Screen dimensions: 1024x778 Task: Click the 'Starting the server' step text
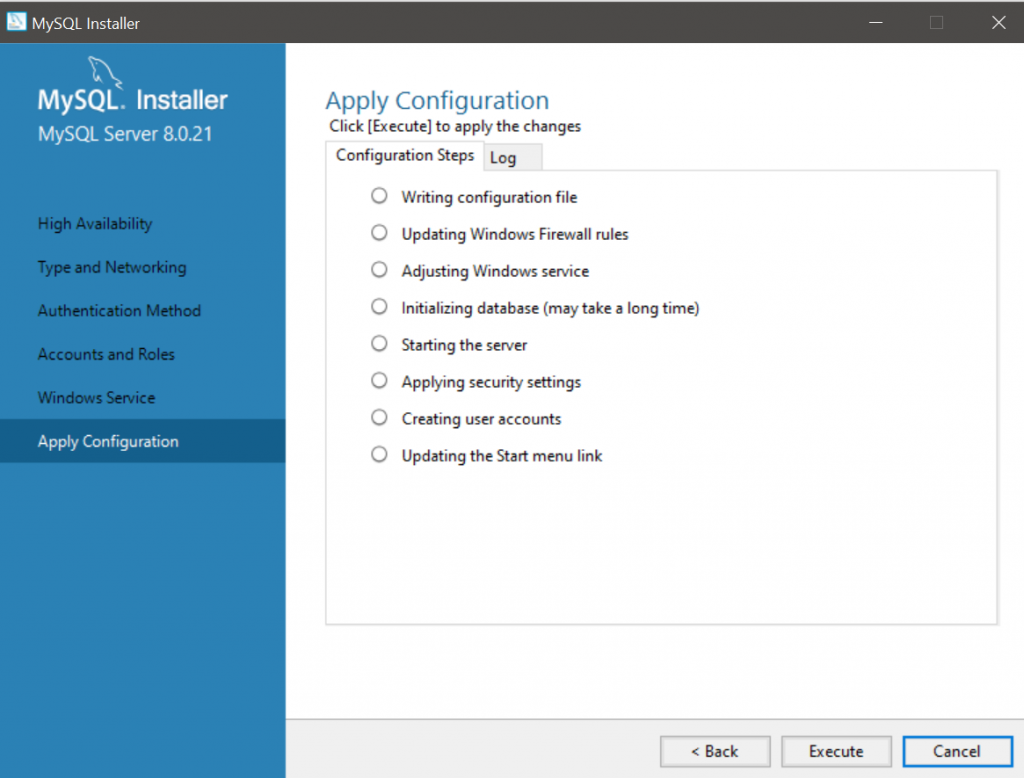pyautogui.click(x=464, y=345)
